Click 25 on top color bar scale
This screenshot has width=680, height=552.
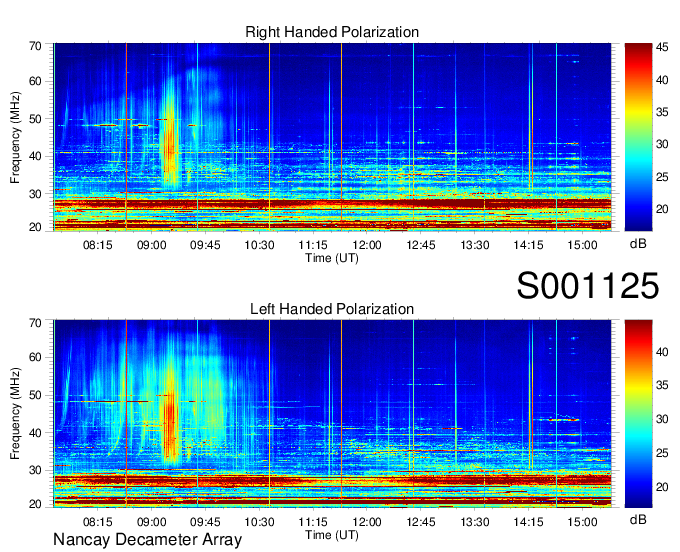(x=662, y=177)
